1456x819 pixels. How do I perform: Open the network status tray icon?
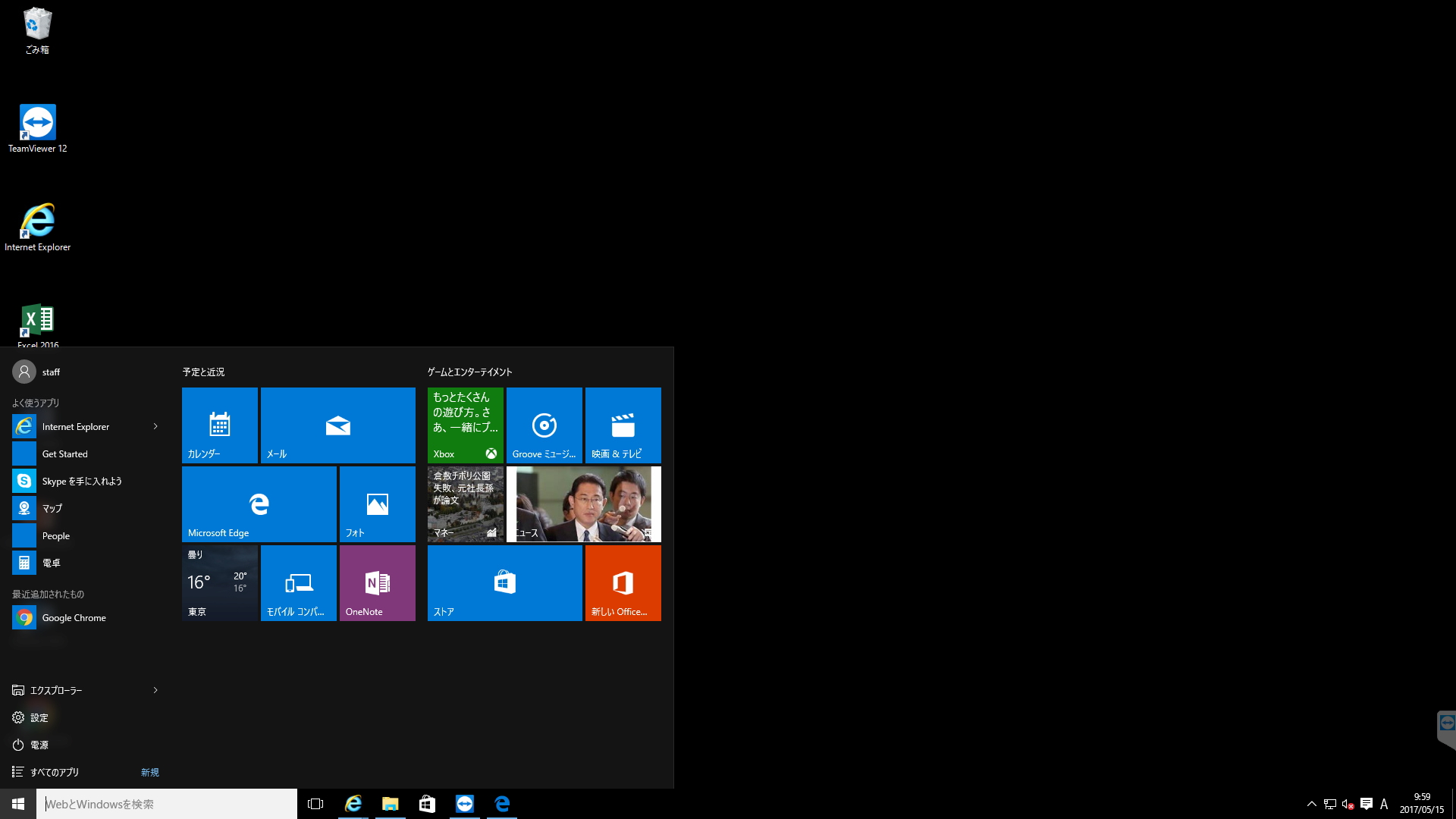click(x=1330, y=804)
